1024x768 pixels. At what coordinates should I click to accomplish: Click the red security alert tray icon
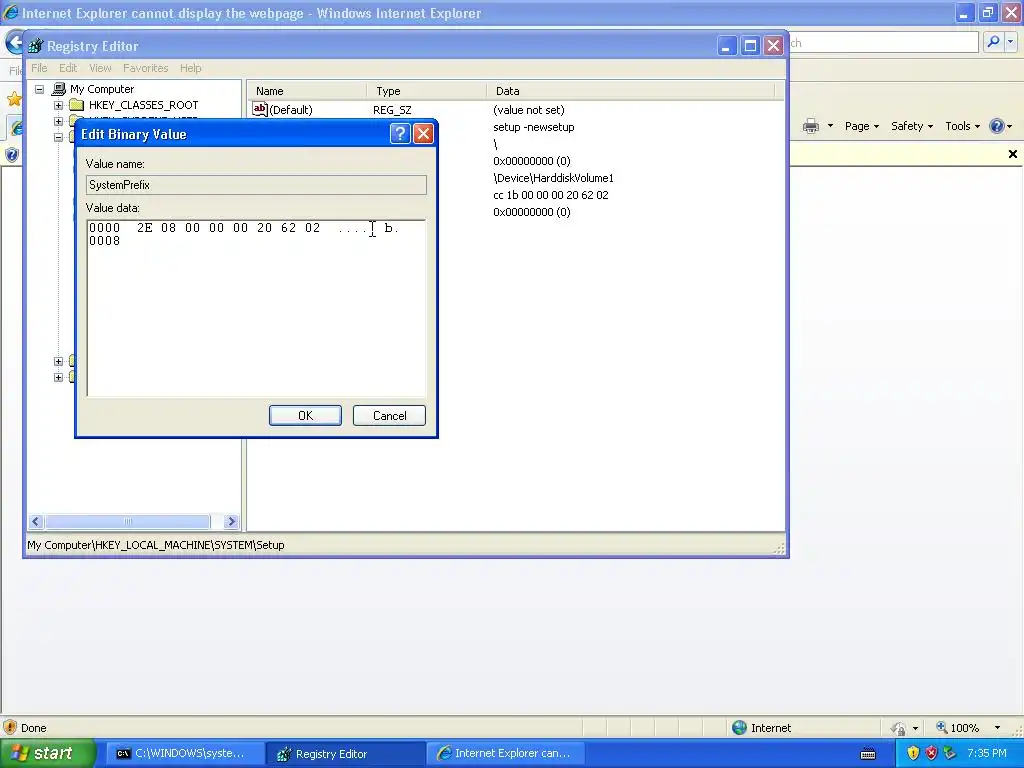tap(931, 754)
